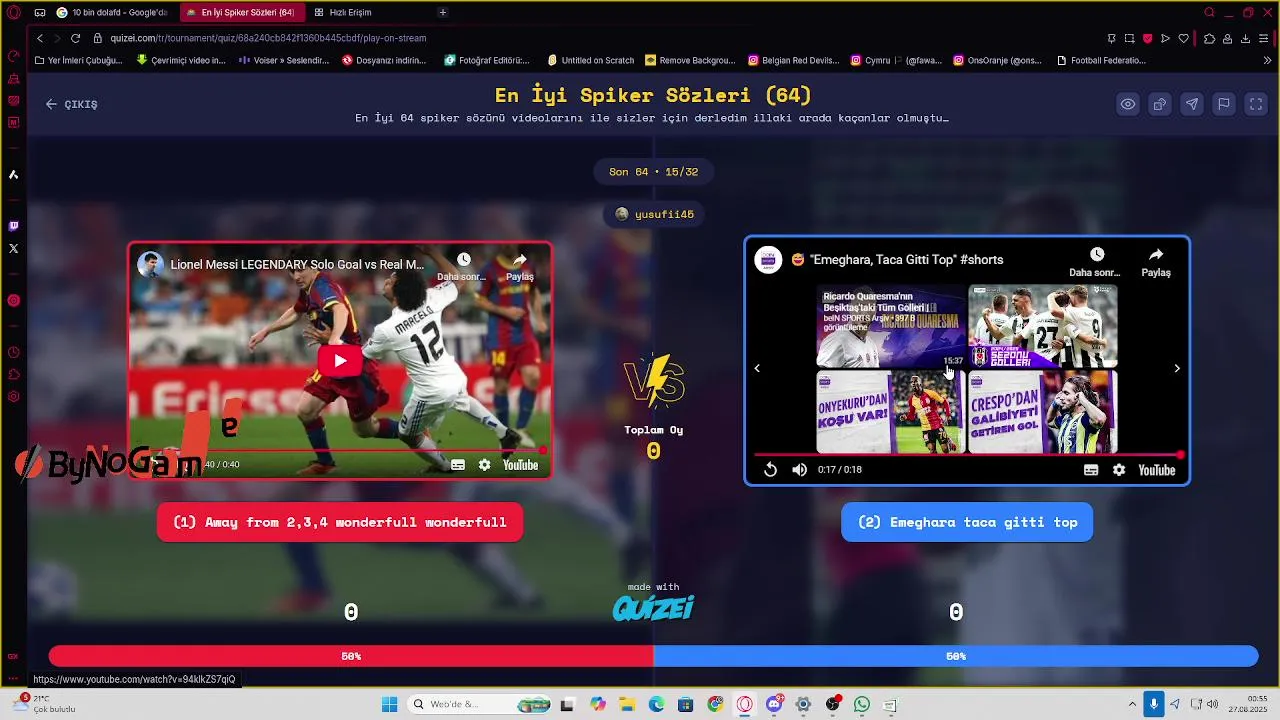
Task: Click Daha sonra watch-later on Messi video
Action: 462,267
